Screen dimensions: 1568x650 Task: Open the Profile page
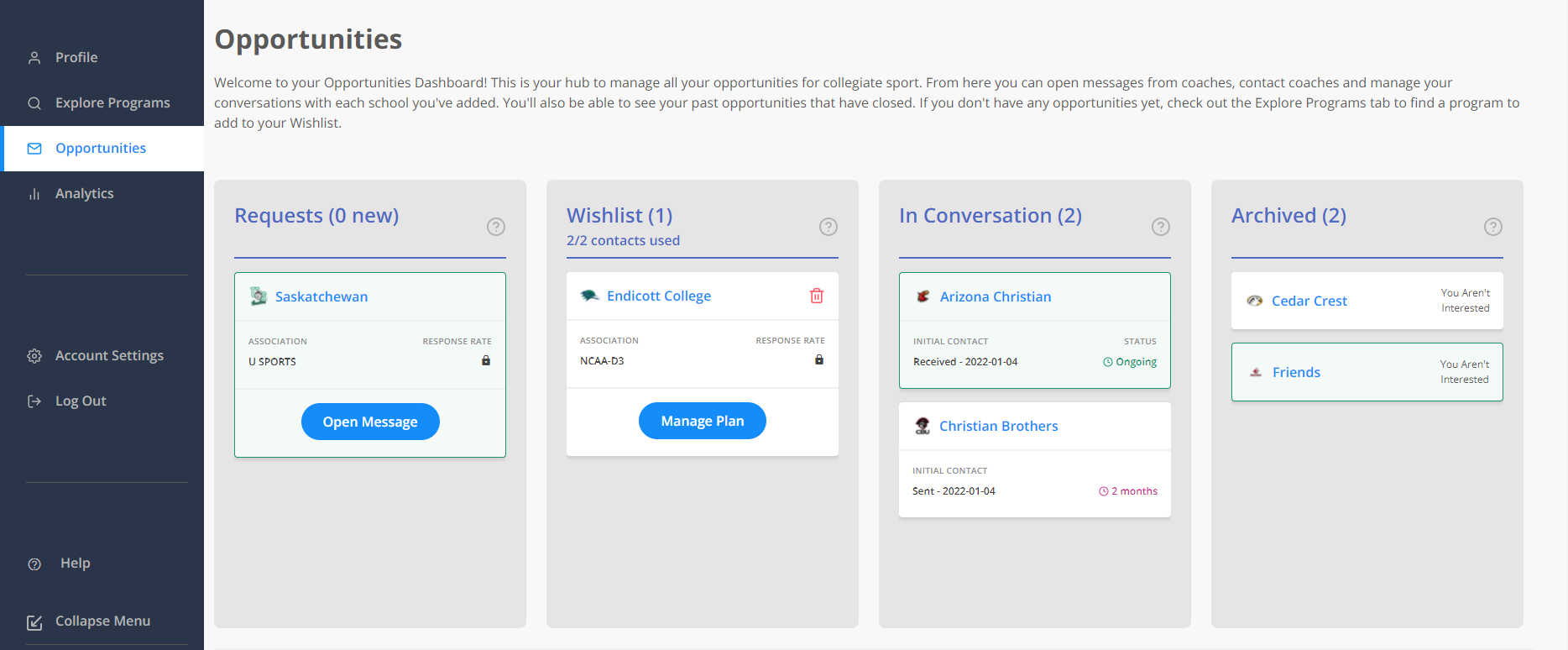76,57
